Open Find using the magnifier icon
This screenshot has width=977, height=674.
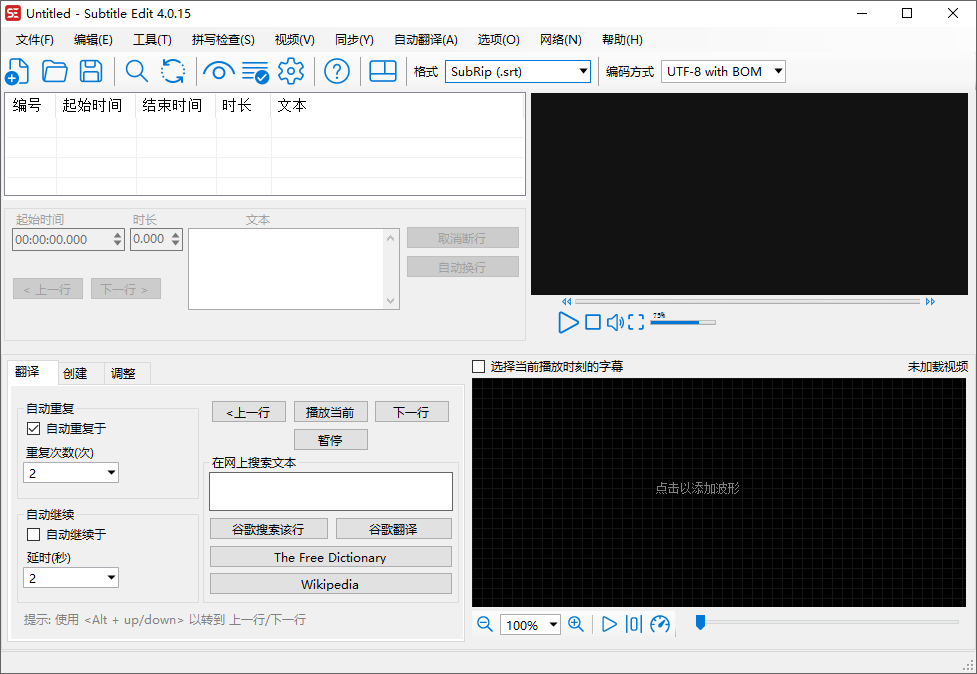point(135,70)
